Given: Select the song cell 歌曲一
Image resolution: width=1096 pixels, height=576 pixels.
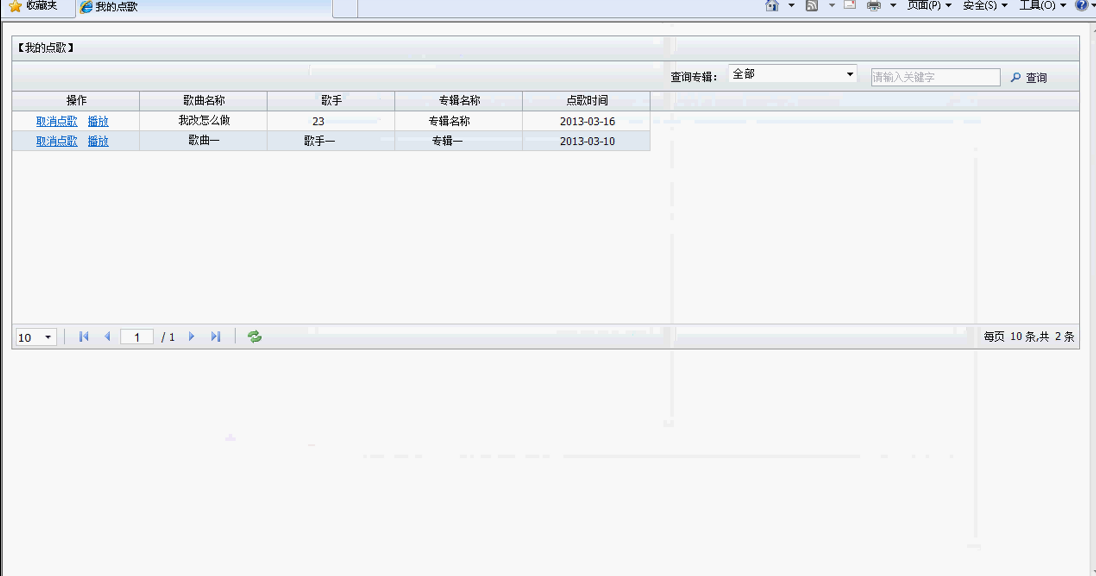Looking at the screenshot, I should [203, 141].
